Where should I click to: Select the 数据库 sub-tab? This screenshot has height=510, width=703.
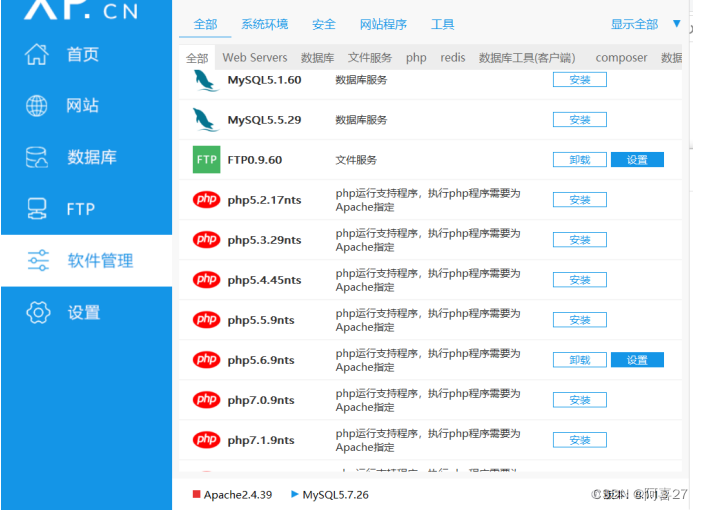click(x=317, y=58)
